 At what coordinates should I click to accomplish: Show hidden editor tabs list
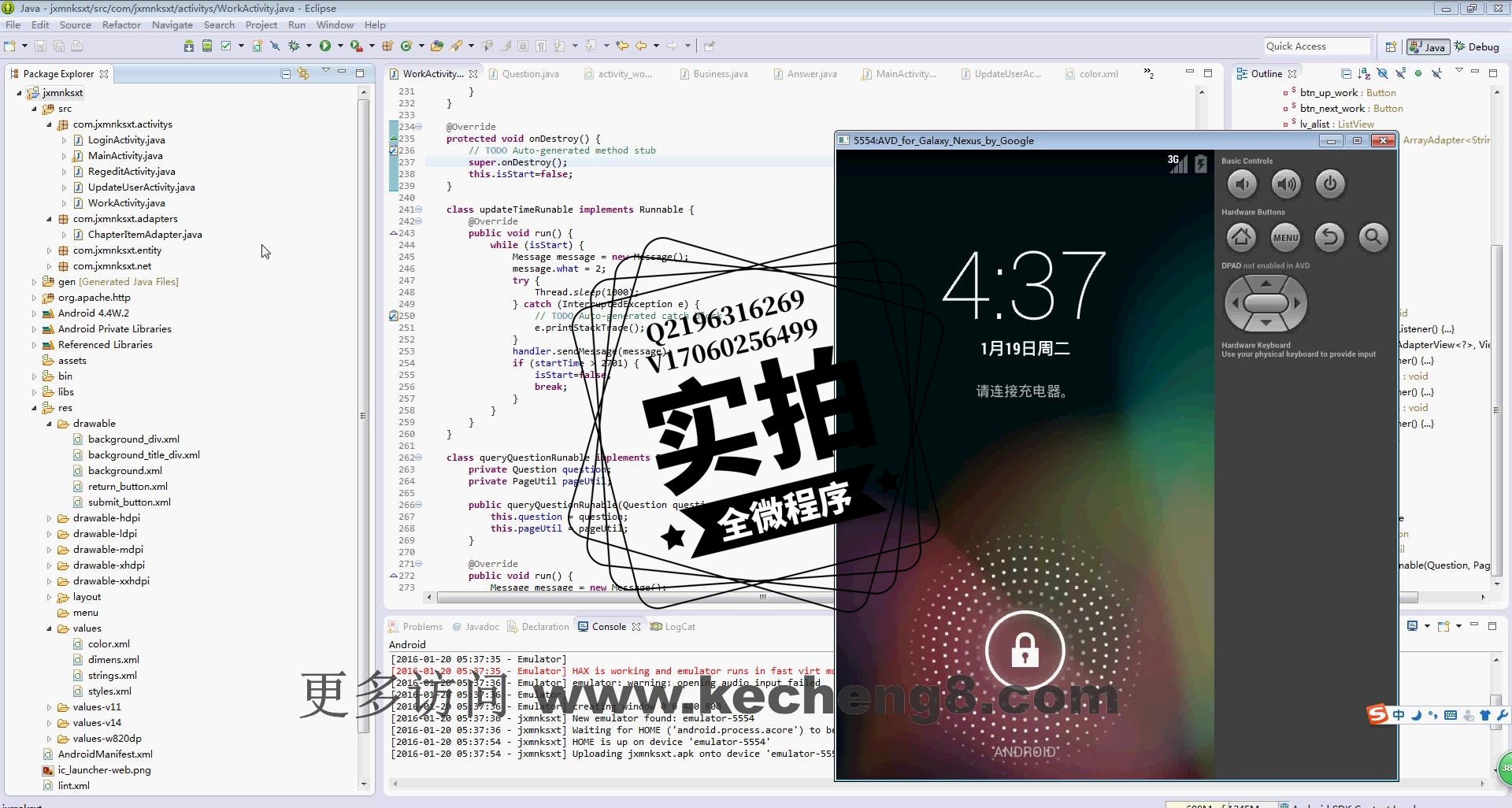(1149, 73)
